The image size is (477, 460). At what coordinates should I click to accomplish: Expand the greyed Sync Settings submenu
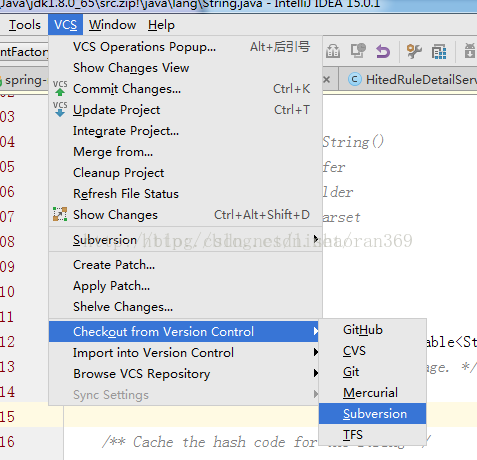coord(185,395)
